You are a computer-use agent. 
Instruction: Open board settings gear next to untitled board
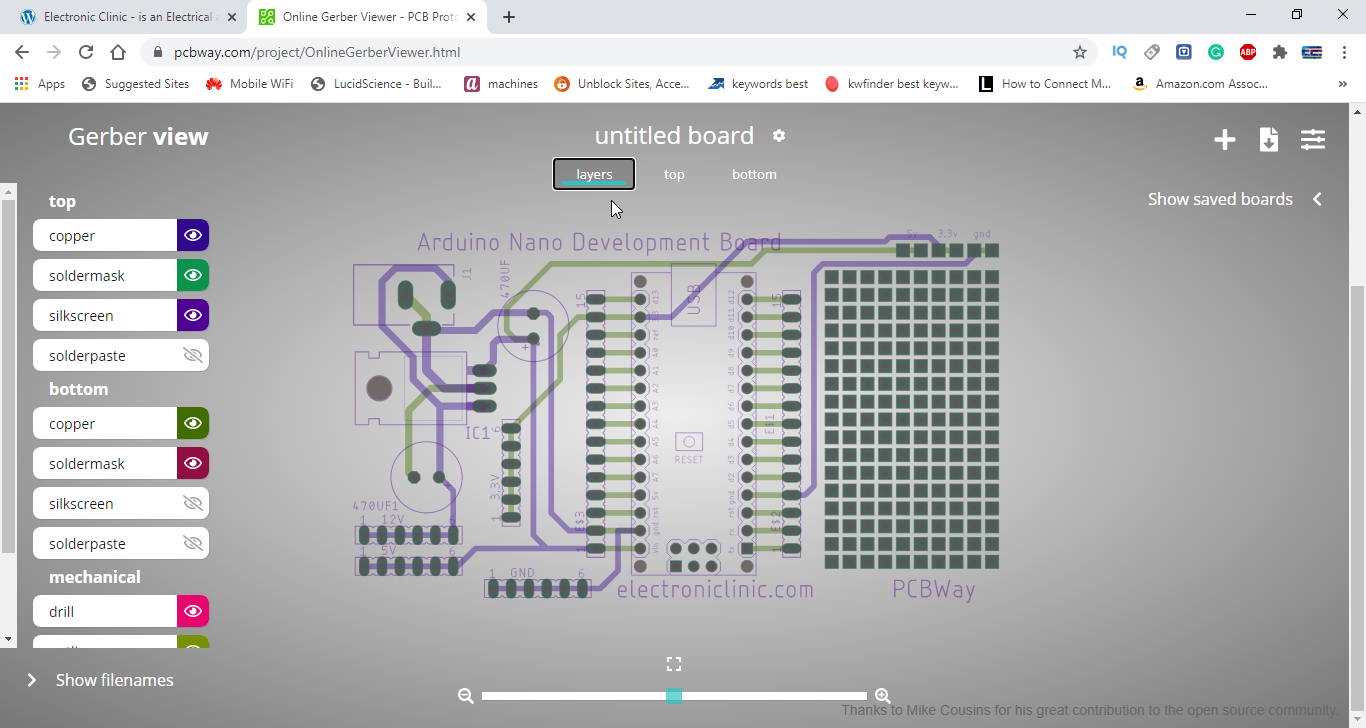(x=779, y=136)
